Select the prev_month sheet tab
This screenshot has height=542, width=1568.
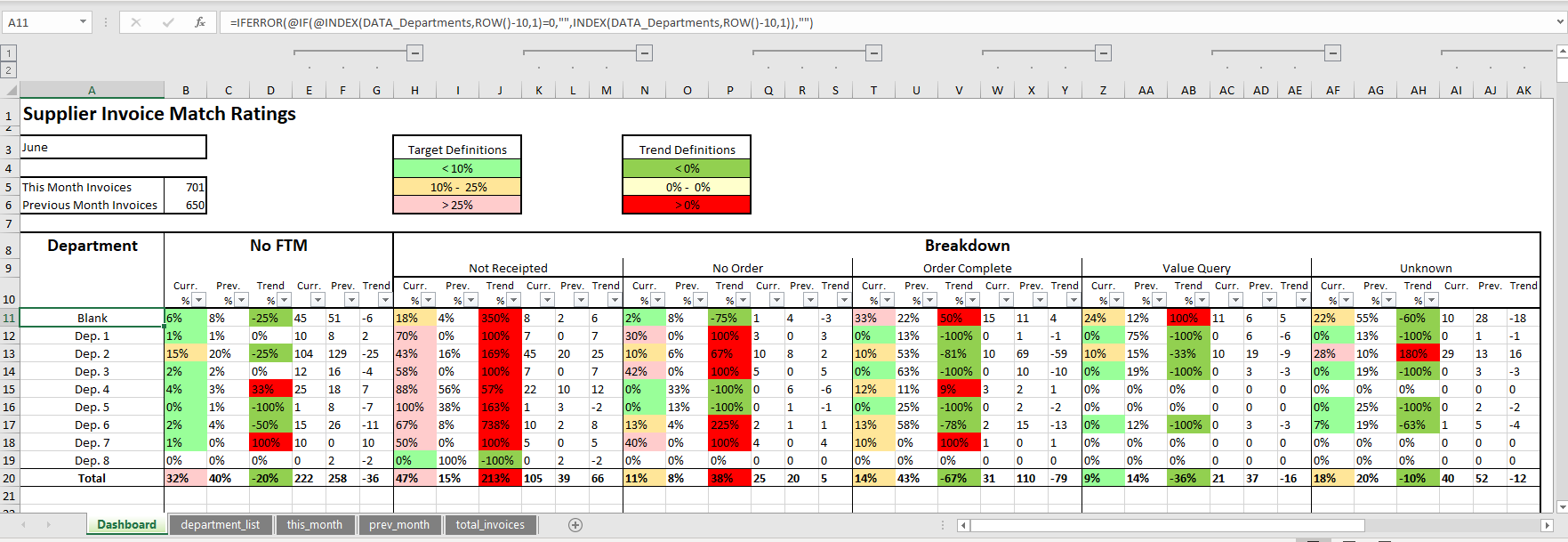[398, 525]
